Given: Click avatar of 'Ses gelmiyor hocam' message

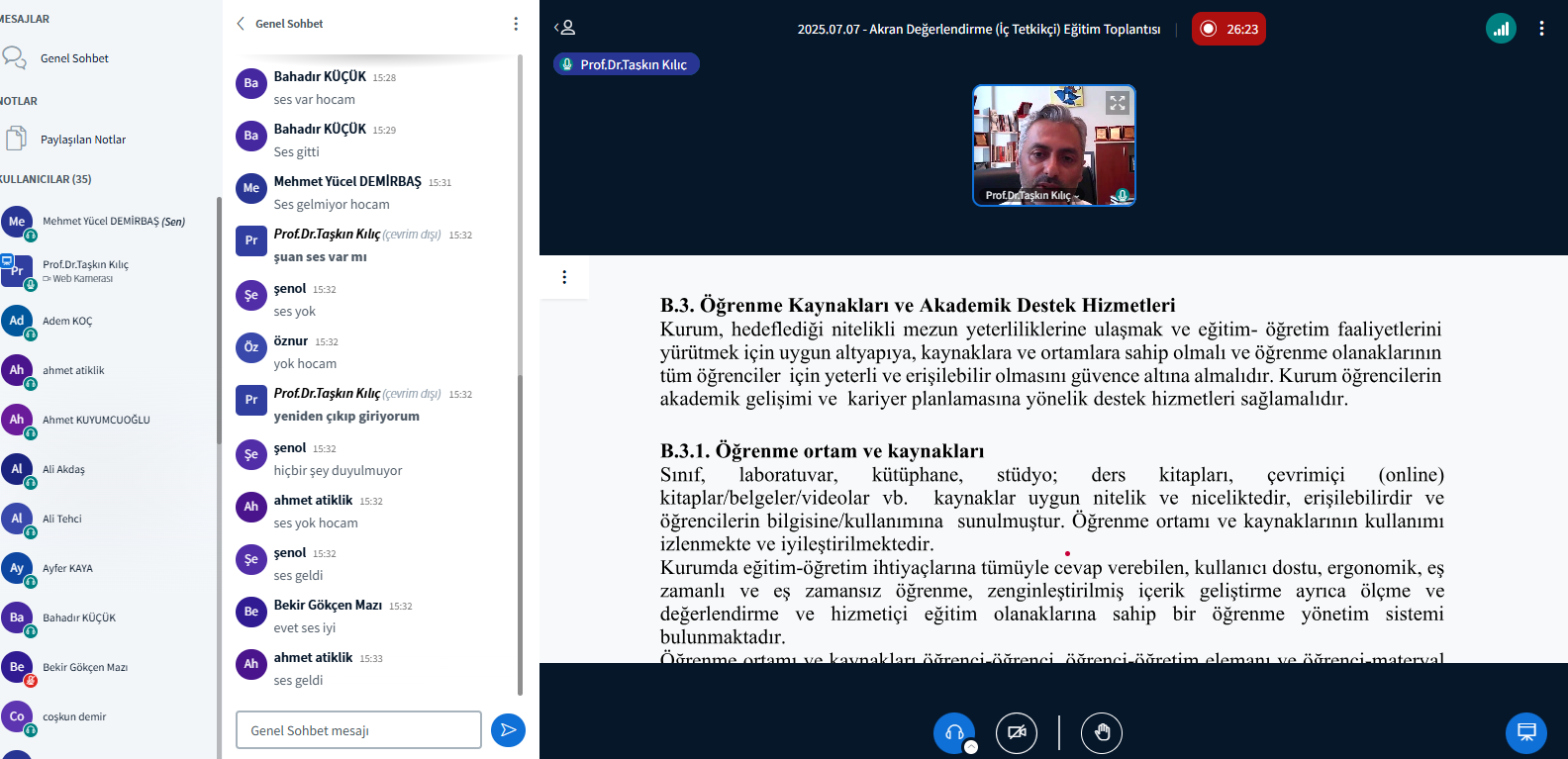Looking at the screenshot, I should [251, 188].
